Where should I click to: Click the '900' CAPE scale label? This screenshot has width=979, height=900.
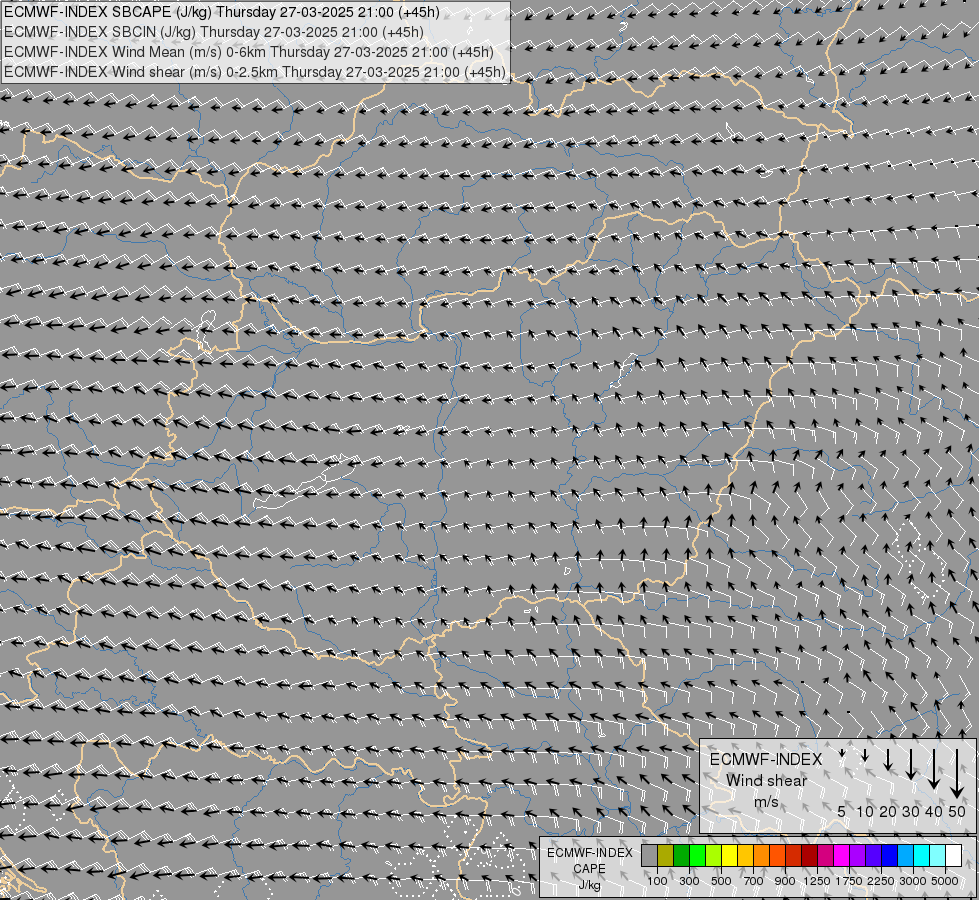pos(785,881)
